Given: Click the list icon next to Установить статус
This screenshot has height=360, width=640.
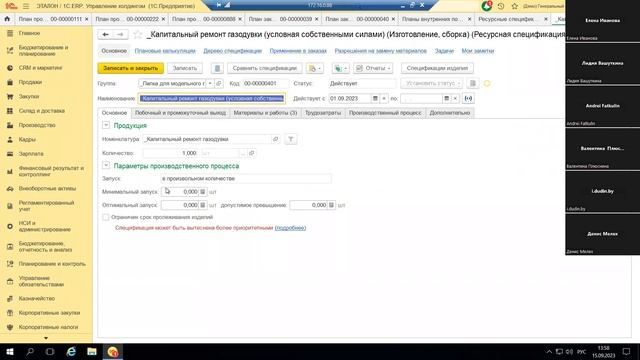Looking at the screenshot, I should point(473,83).
